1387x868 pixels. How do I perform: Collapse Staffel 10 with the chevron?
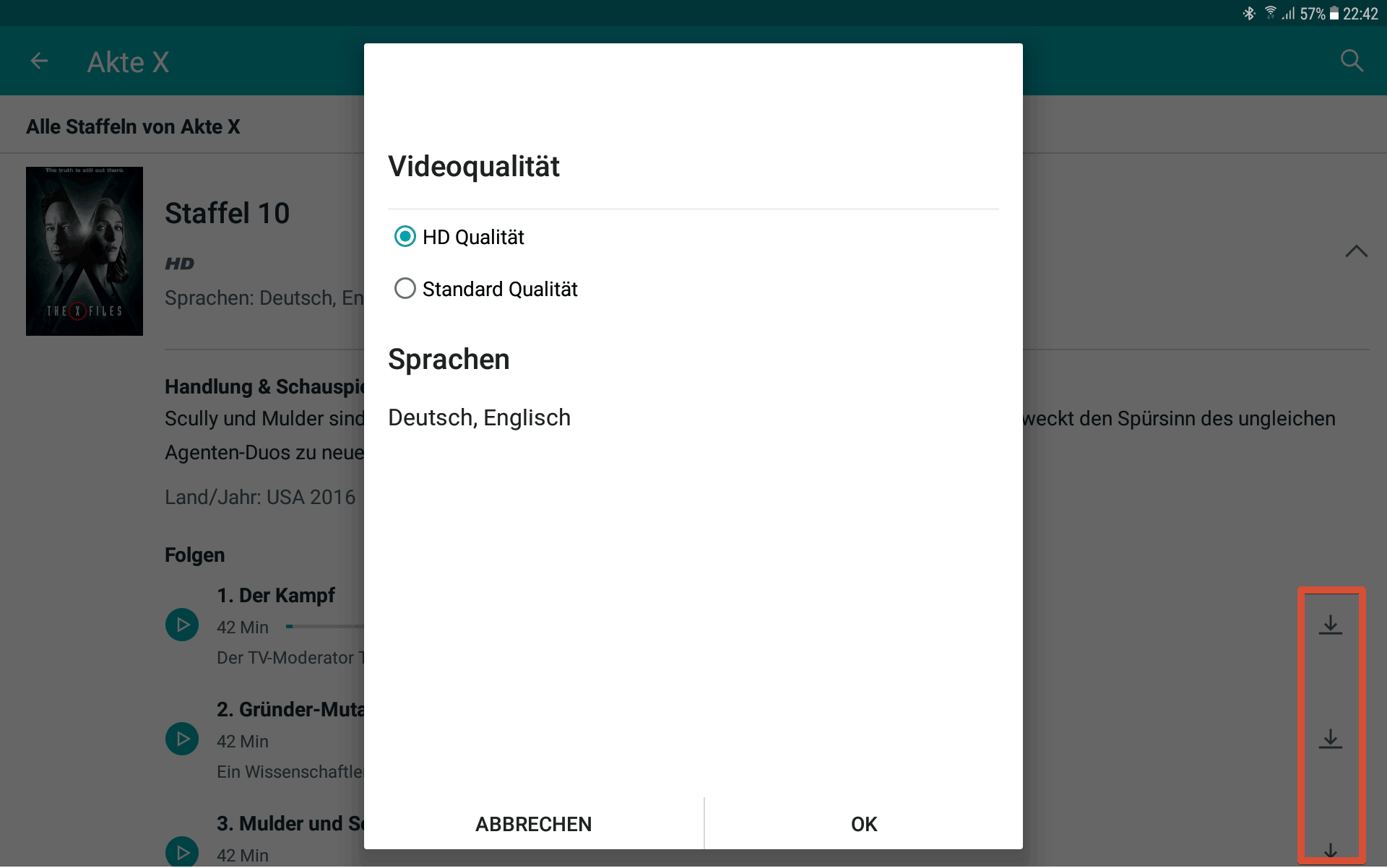pos(1356,251)
